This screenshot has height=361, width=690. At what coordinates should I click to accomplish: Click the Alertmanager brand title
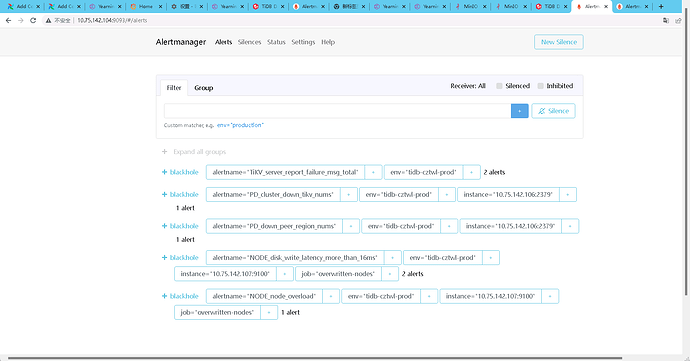(x=181, y=42)
